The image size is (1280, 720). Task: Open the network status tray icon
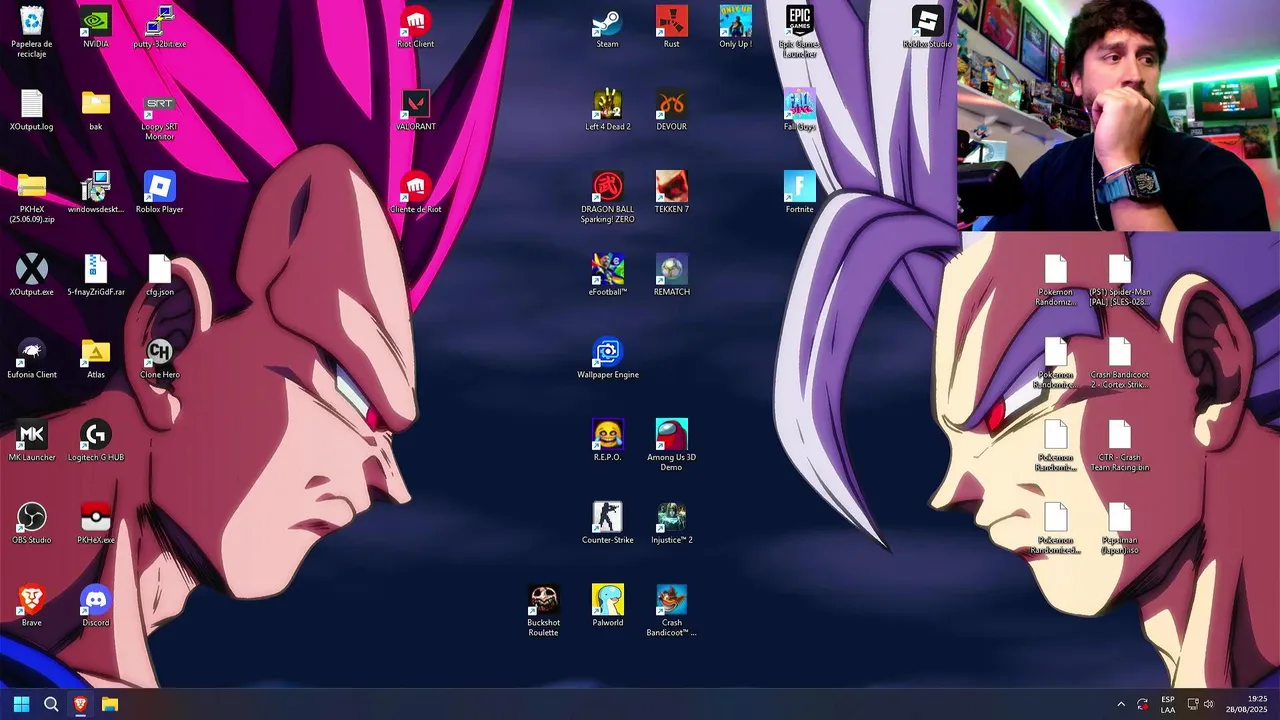(x=1193, y=704)
